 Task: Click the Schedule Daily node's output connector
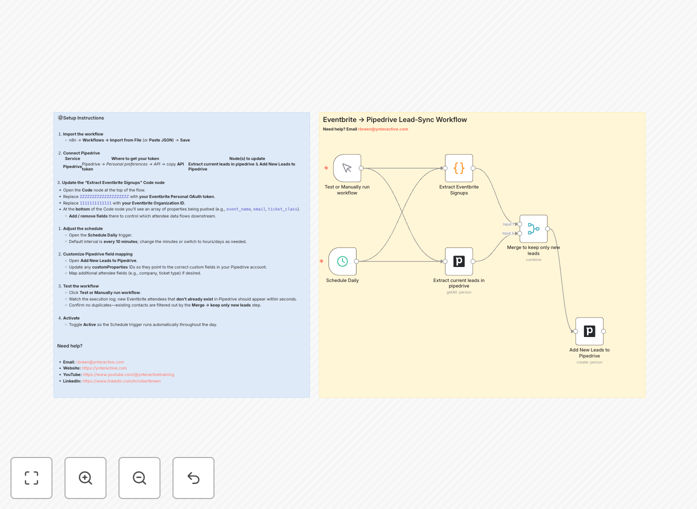[357, 261]
